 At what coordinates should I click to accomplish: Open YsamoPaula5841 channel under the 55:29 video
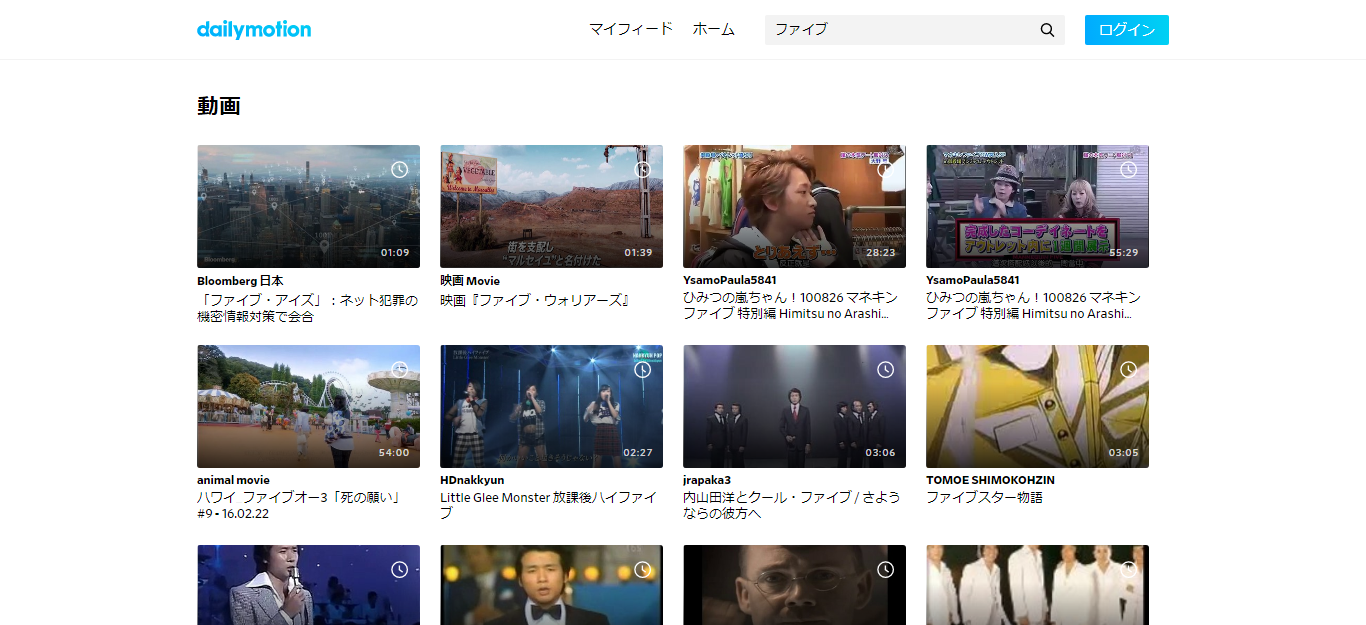973,281
